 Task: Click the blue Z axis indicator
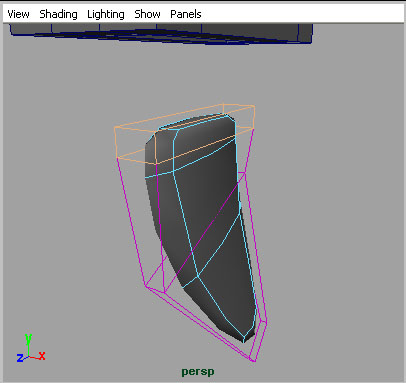[20, 358]
